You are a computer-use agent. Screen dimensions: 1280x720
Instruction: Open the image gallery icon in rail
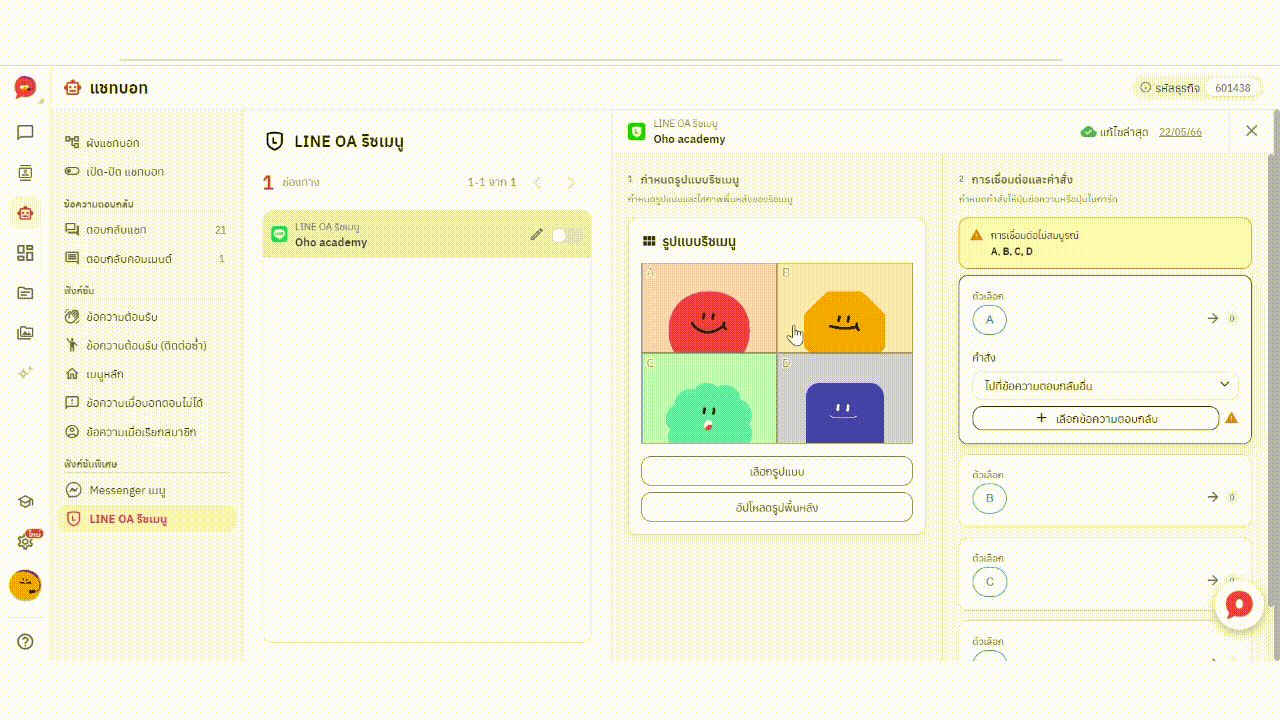coord(25,333)
